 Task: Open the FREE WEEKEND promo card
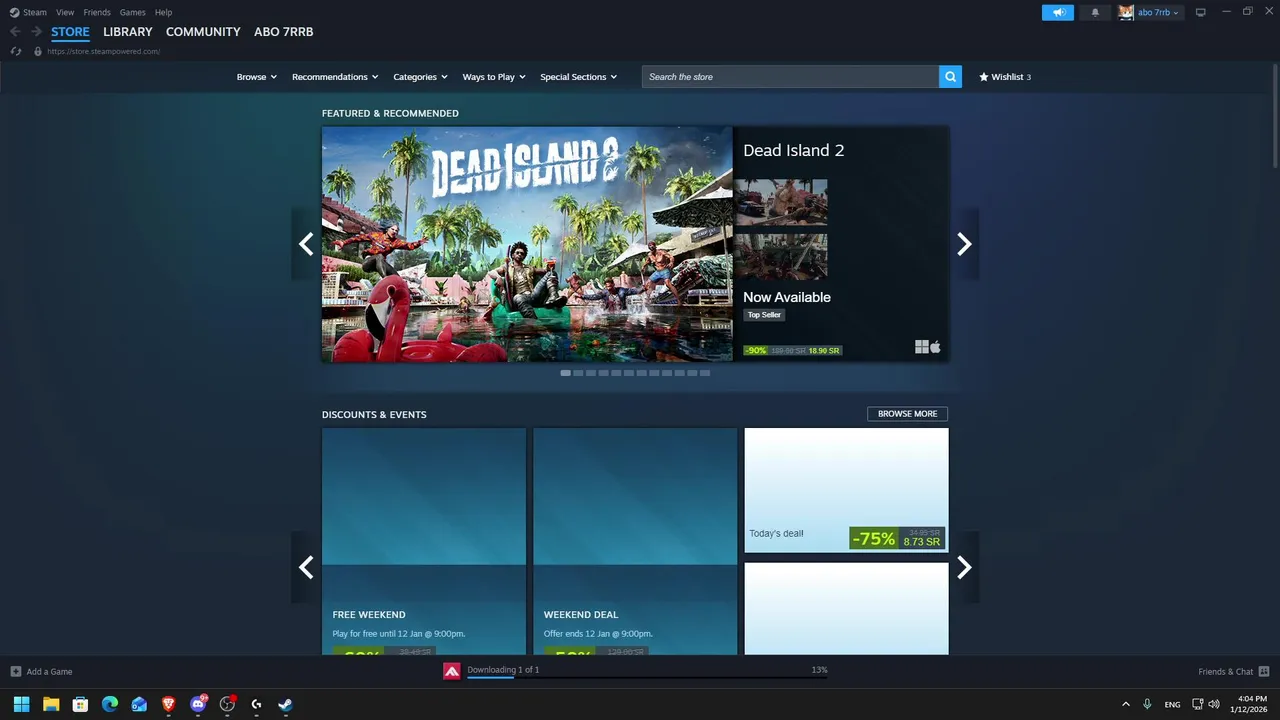click(x=424, y=542)
